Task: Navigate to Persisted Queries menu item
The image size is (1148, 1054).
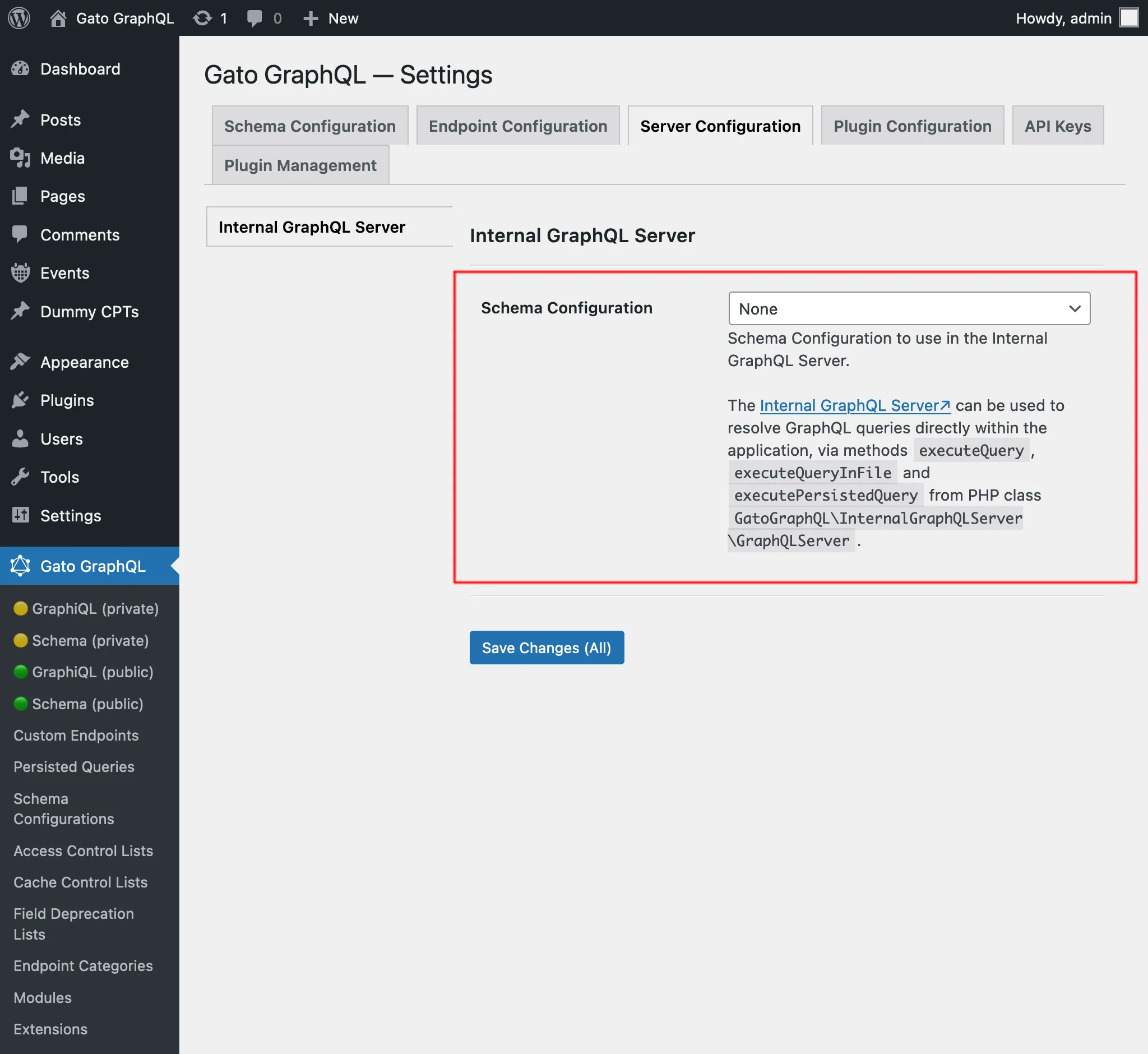Action: 73,767
